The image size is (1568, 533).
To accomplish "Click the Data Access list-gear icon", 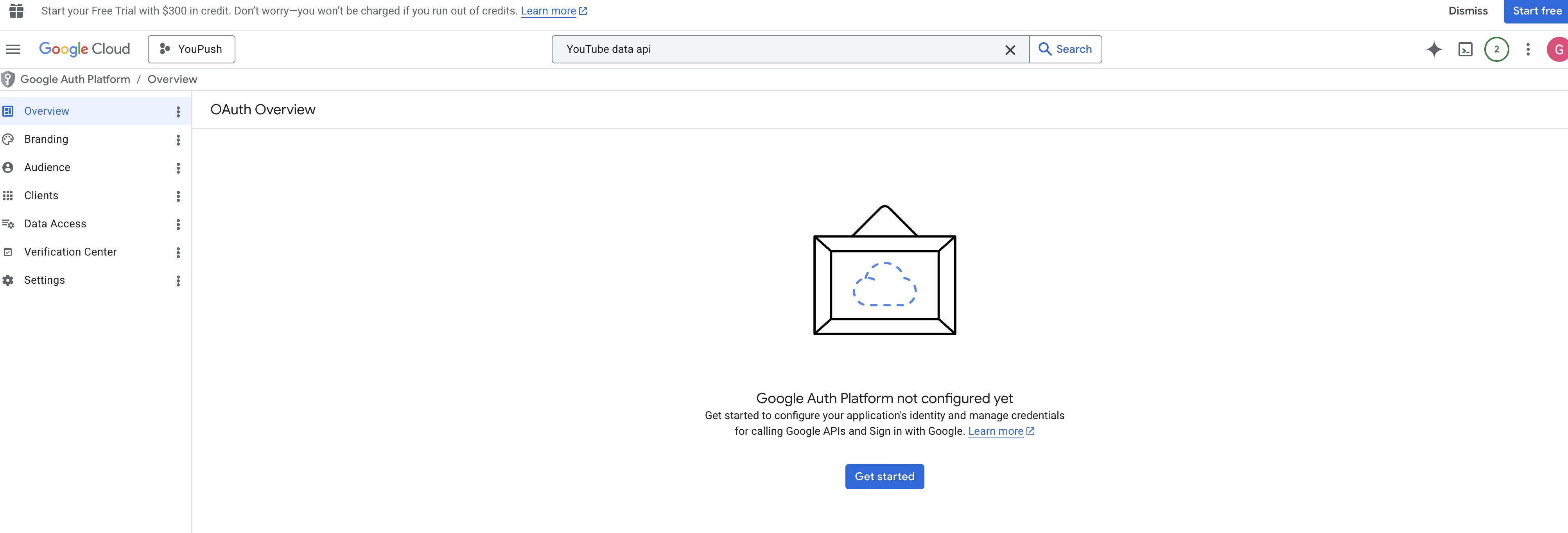I will point(8,223).
